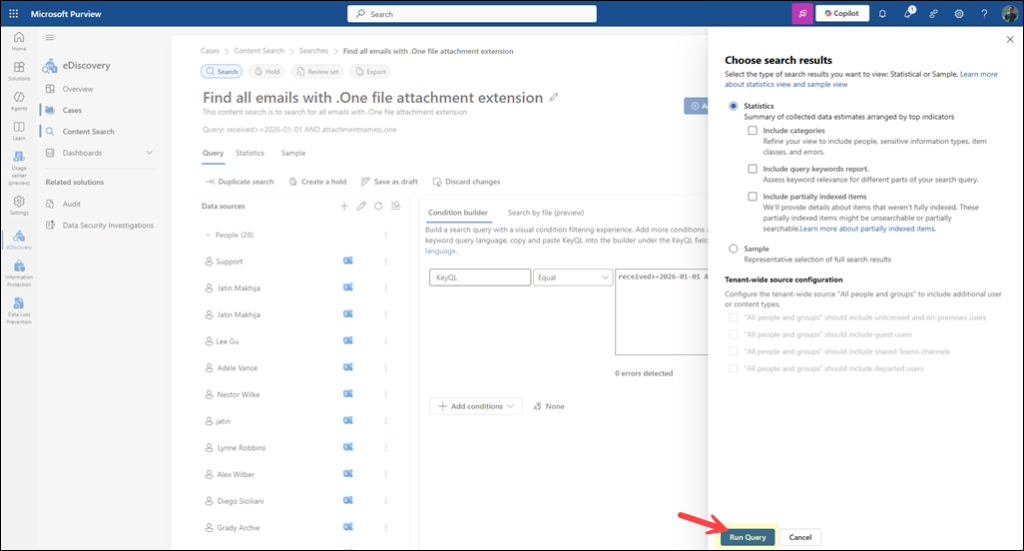Open Agents in the left rail
1024x551 pixels.
[19, 101]
